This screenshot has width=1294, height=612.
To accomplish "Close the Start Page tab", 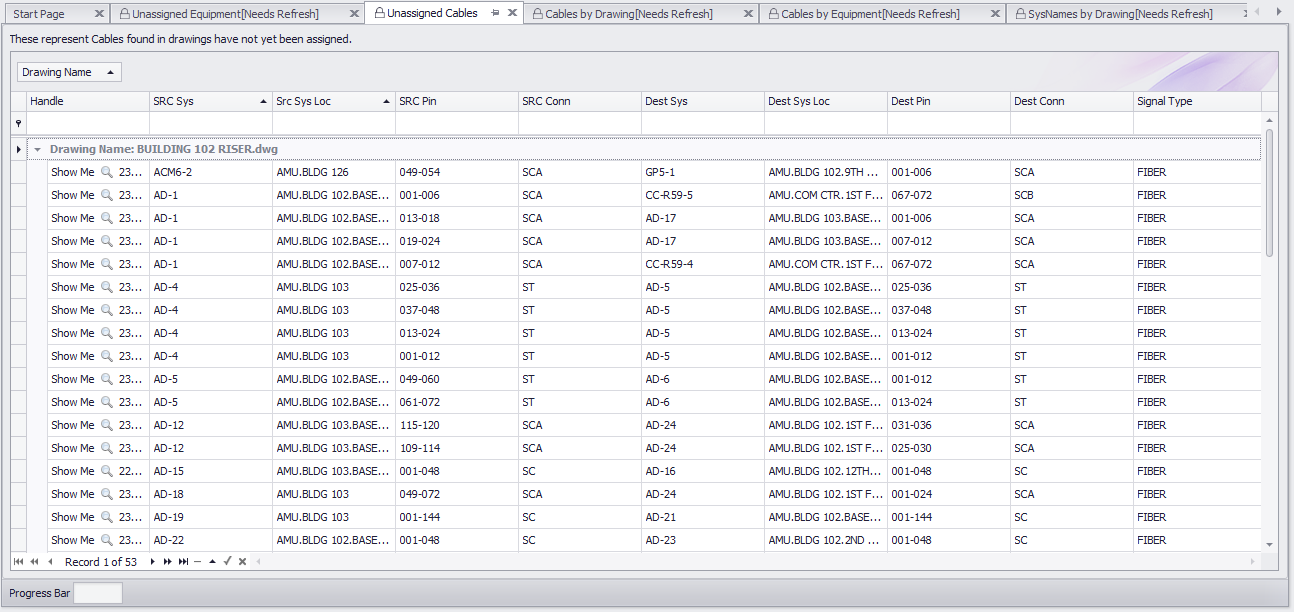I will point(98,14).
